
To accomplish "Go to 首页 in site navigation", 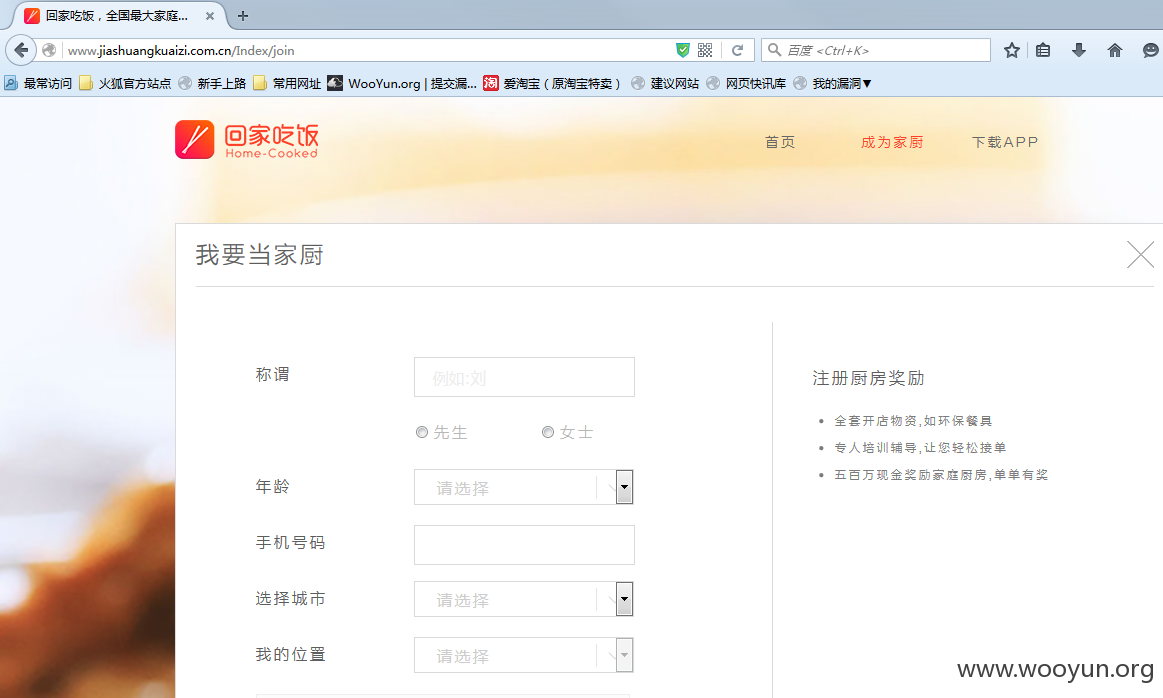I will tap(780, 142).
